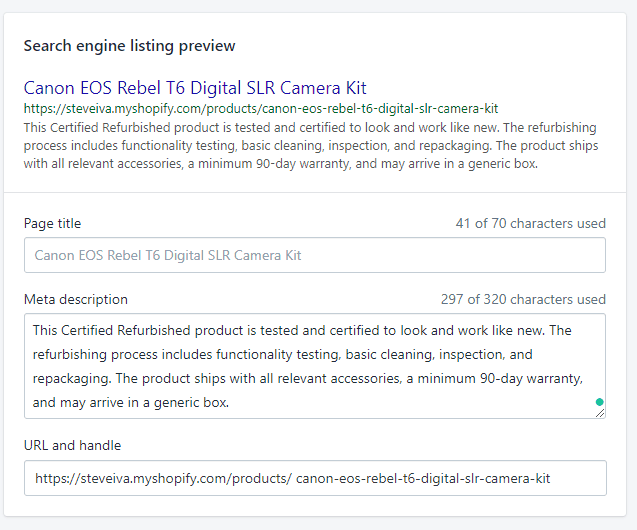Click the 297 of 320 characters used counter
This screenshot has width=637, height=530.
[x=523, y=299]
